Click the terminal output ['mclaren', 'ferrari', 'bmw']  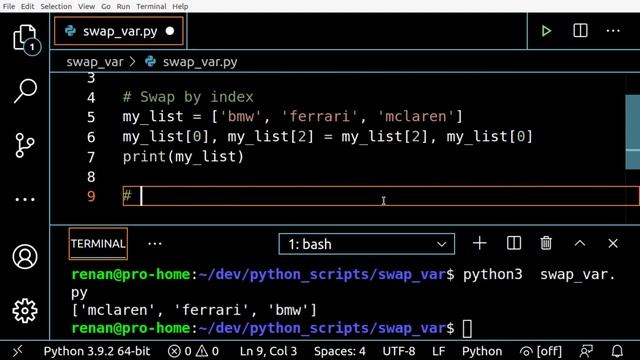194,310
